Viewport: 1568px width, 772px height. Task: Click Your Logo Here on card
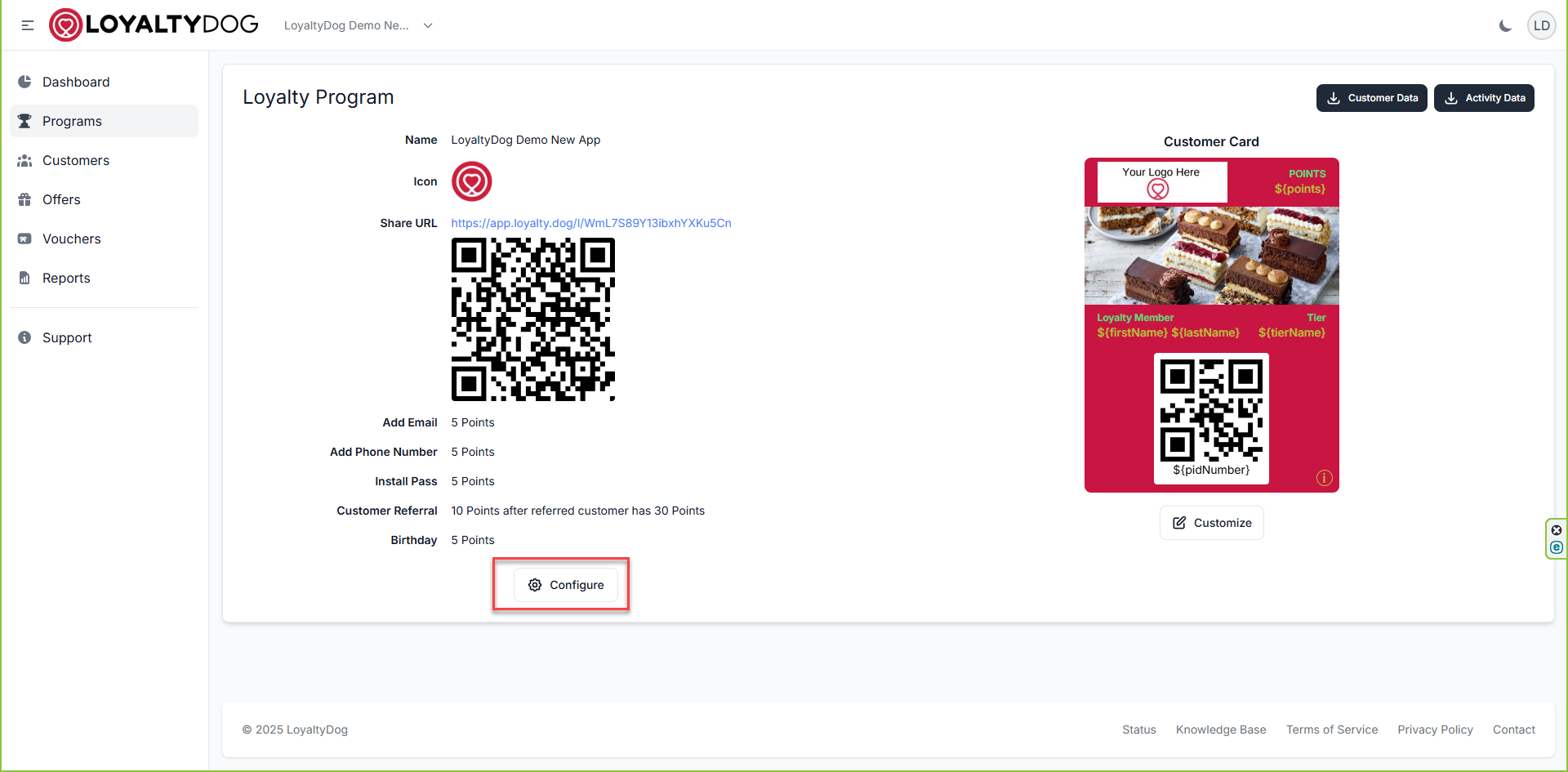(1162, 182)
